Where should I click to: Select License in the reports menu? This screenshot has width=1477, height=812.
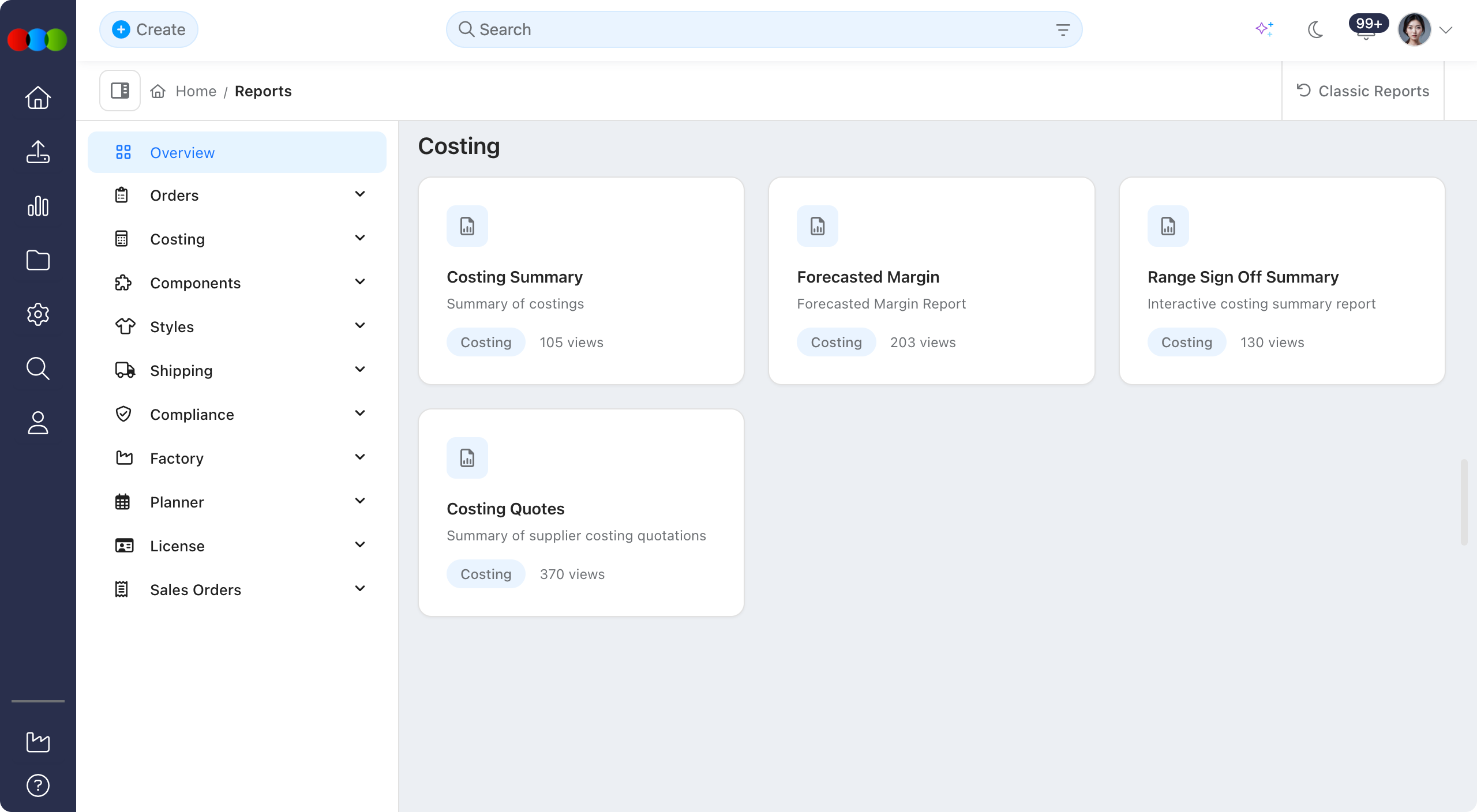click(x=237, y=546)
